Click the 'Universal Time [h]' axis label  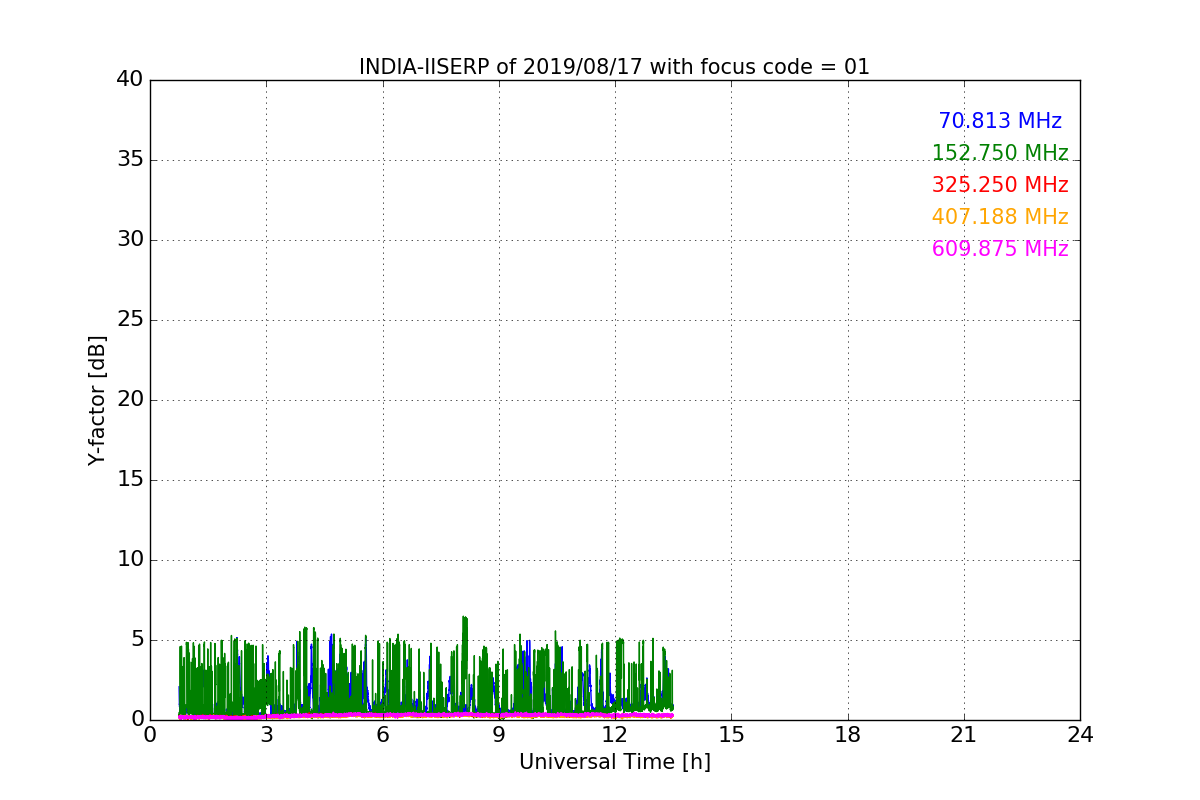(x=615, y=762)
